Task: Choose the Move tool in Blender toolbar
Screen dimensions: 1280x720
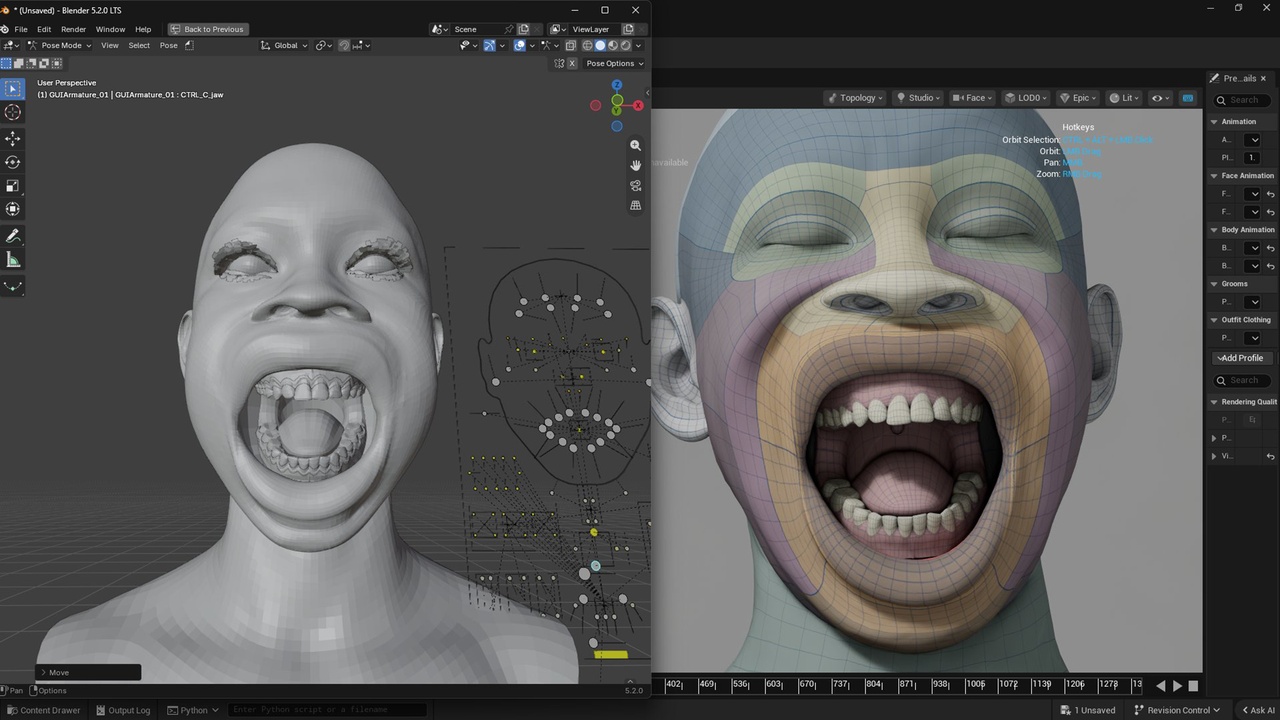Action: pyautogui.click(x=13, y=138)
